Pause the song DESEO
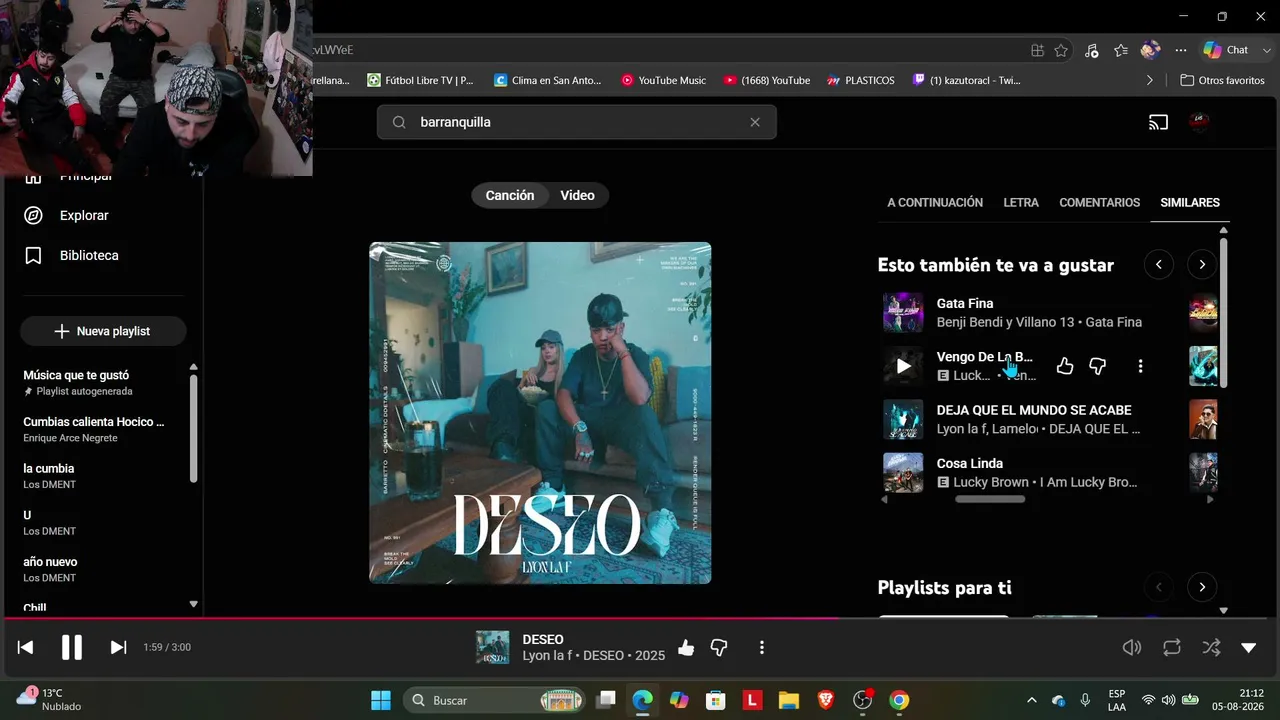Screen dimensions: 1280x720 (72, 647)
